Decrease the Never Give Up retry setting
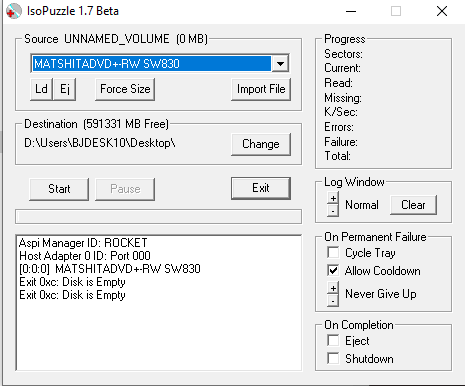The height and width of the screenshot is (386, 465). coord(333,301)
